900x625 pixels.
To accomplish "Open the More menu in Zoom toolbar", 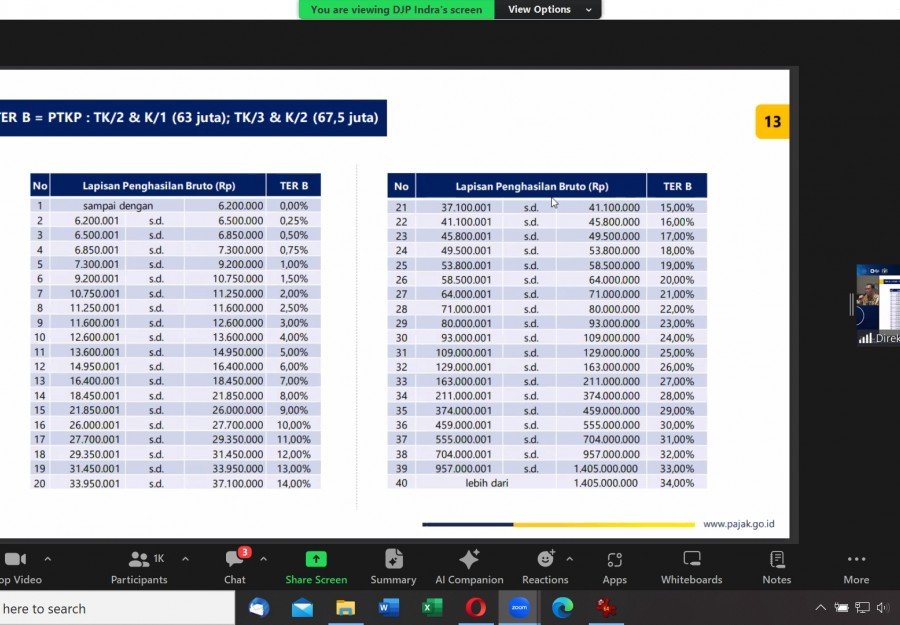I will click(856, 565).
